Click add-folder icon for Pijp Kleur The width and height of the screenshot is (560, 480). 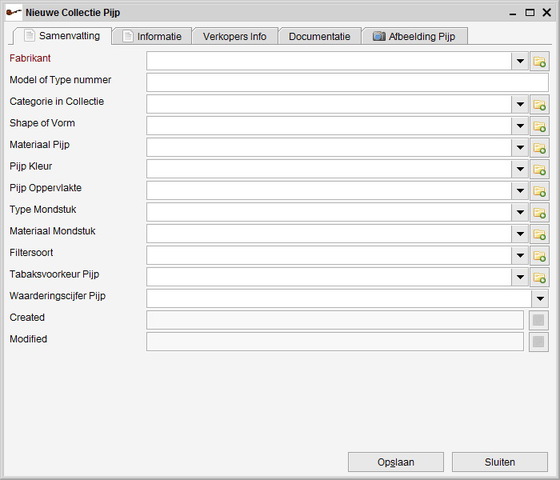(539, 169)
